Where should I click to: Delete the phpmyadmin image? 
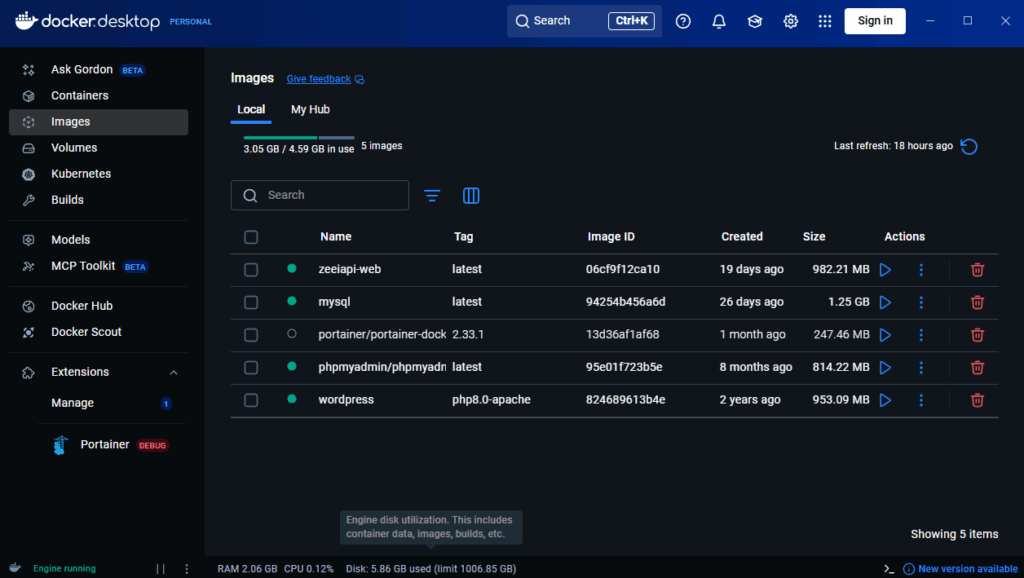click(977, 368)
